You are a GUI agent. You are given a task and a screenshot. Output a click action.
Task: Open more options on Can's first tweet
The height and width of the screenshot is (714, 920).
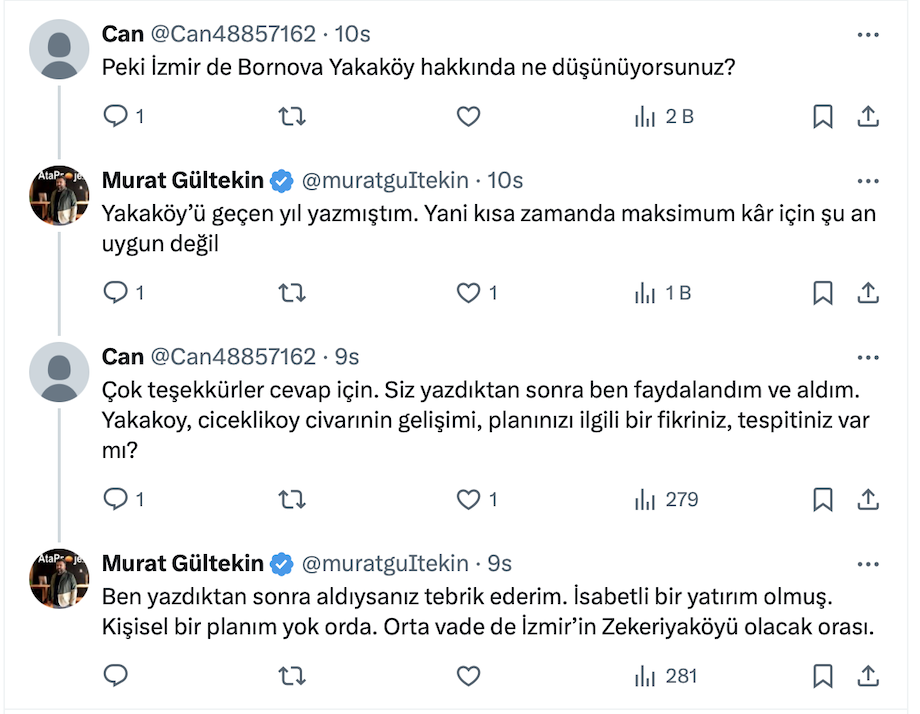click(868, 34)
